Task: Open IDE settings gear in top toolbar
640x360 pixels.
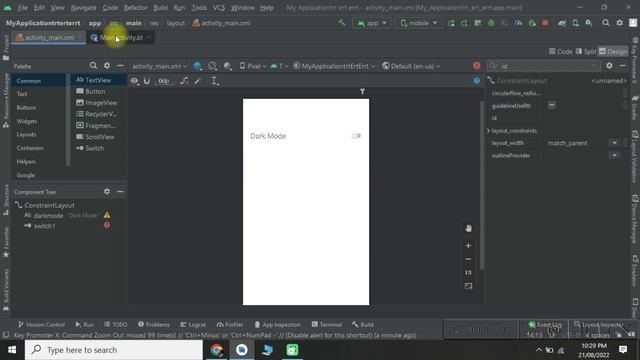Action: [620, 23]
